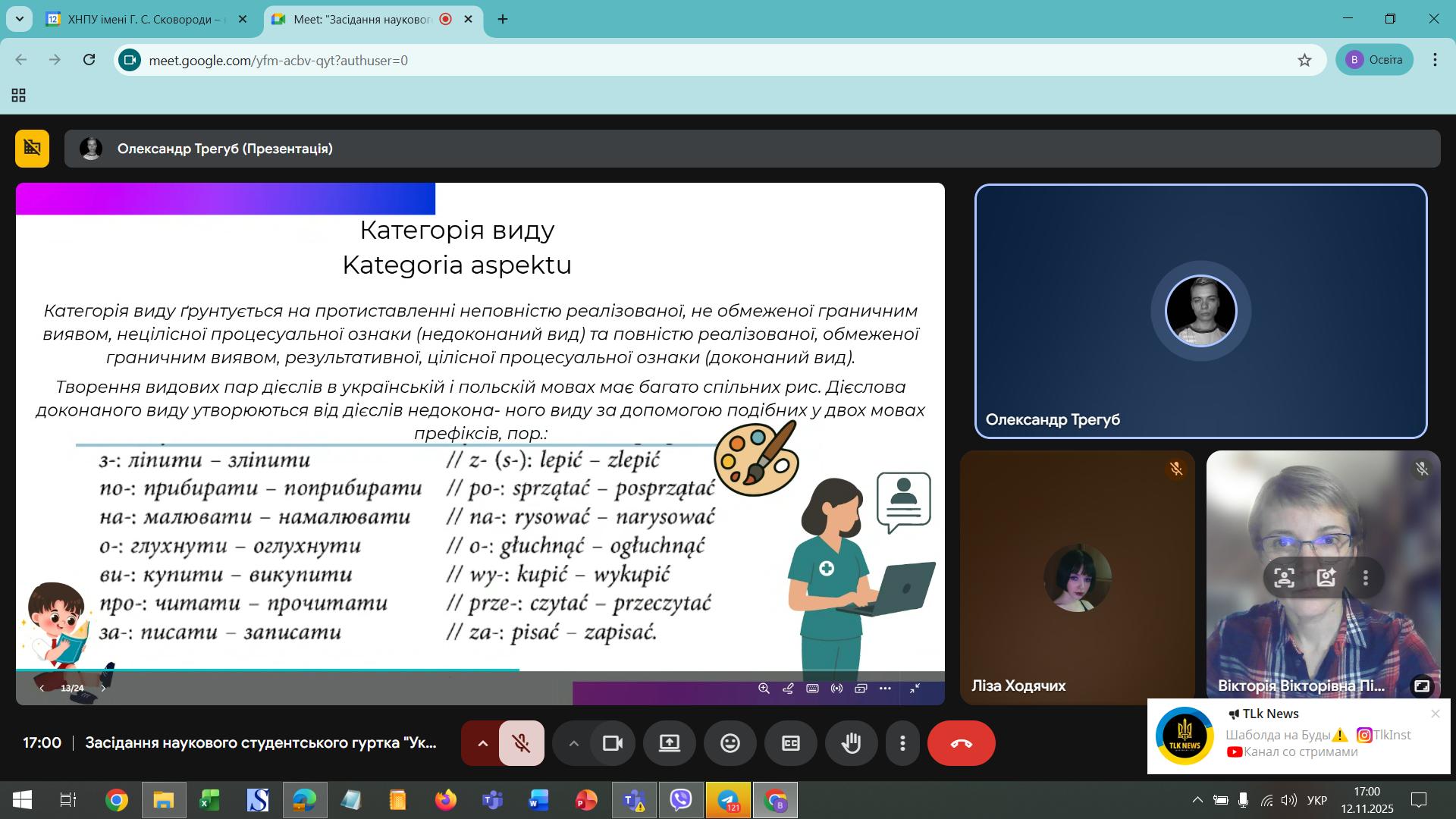The height and width of the screenshot is (819, 1456).
Task: Exit fullscreen on the presentation slide
Action: pyautogui.click(x=915, y=689)
